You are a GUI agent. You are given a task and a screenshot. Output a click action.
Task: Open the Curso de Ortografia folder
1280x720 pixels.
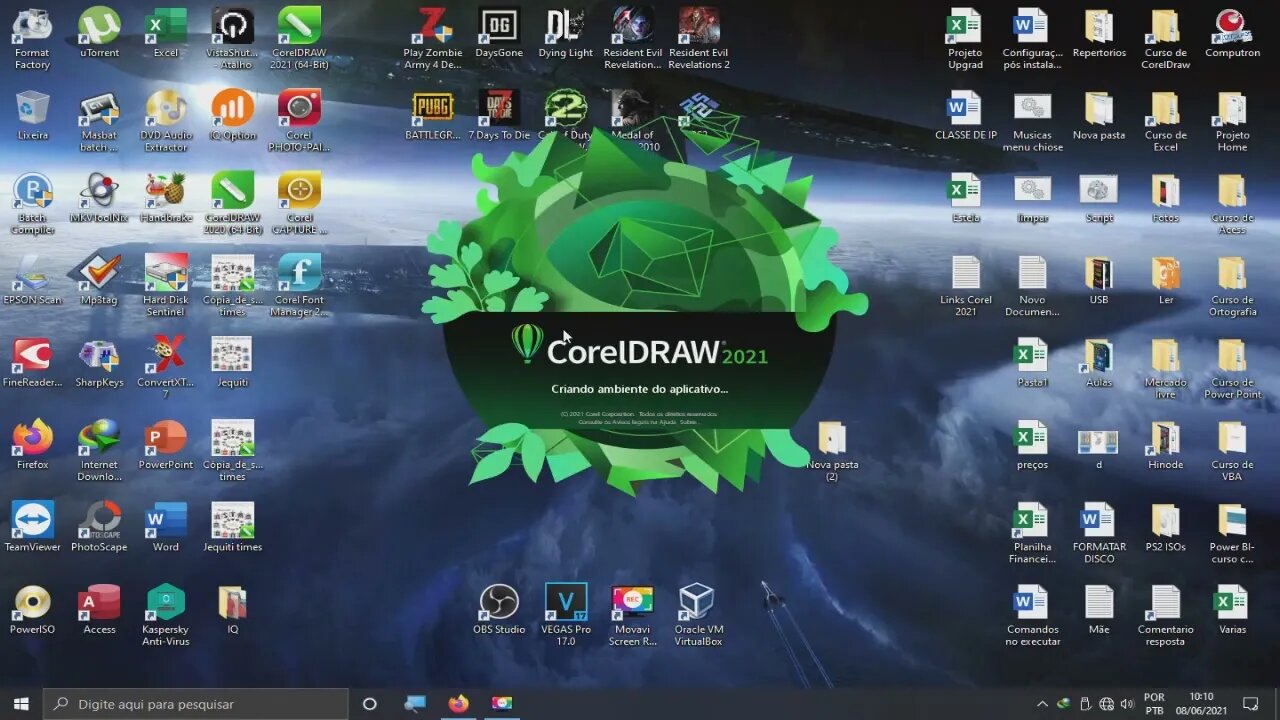(1232, 286)
